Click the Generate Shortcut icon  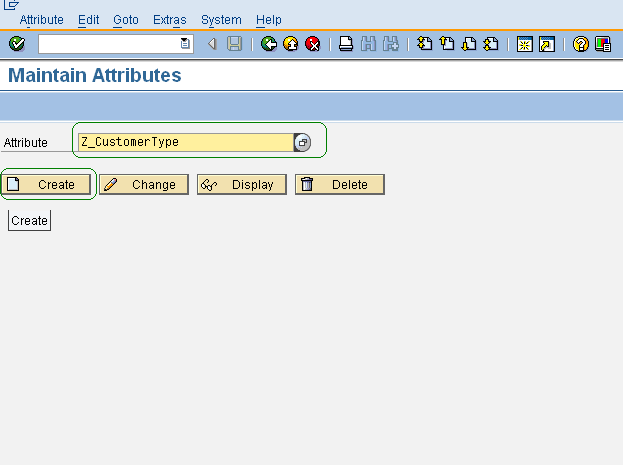[x=547, y=44]
